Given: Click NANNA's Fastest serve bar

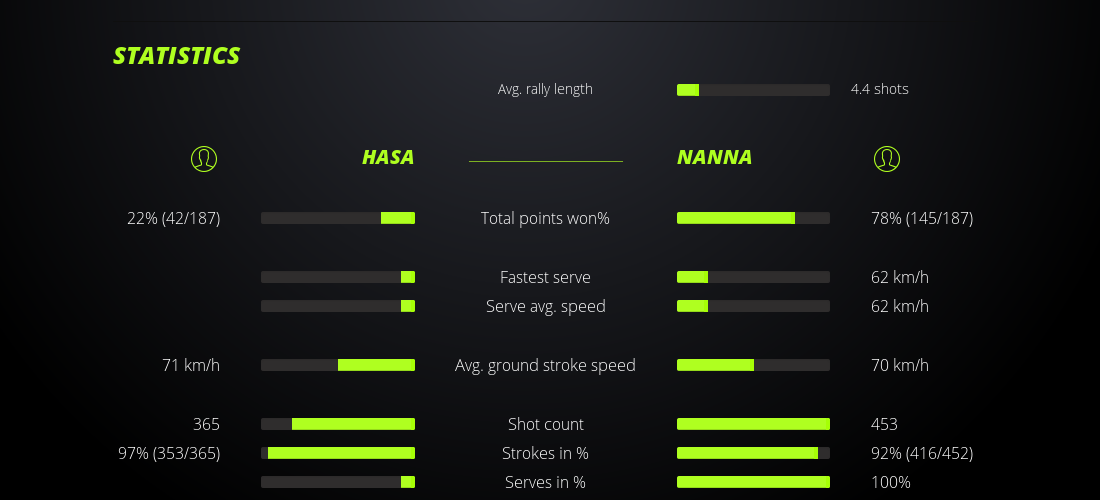Looking at the screenshot, I should coord(753,277).
